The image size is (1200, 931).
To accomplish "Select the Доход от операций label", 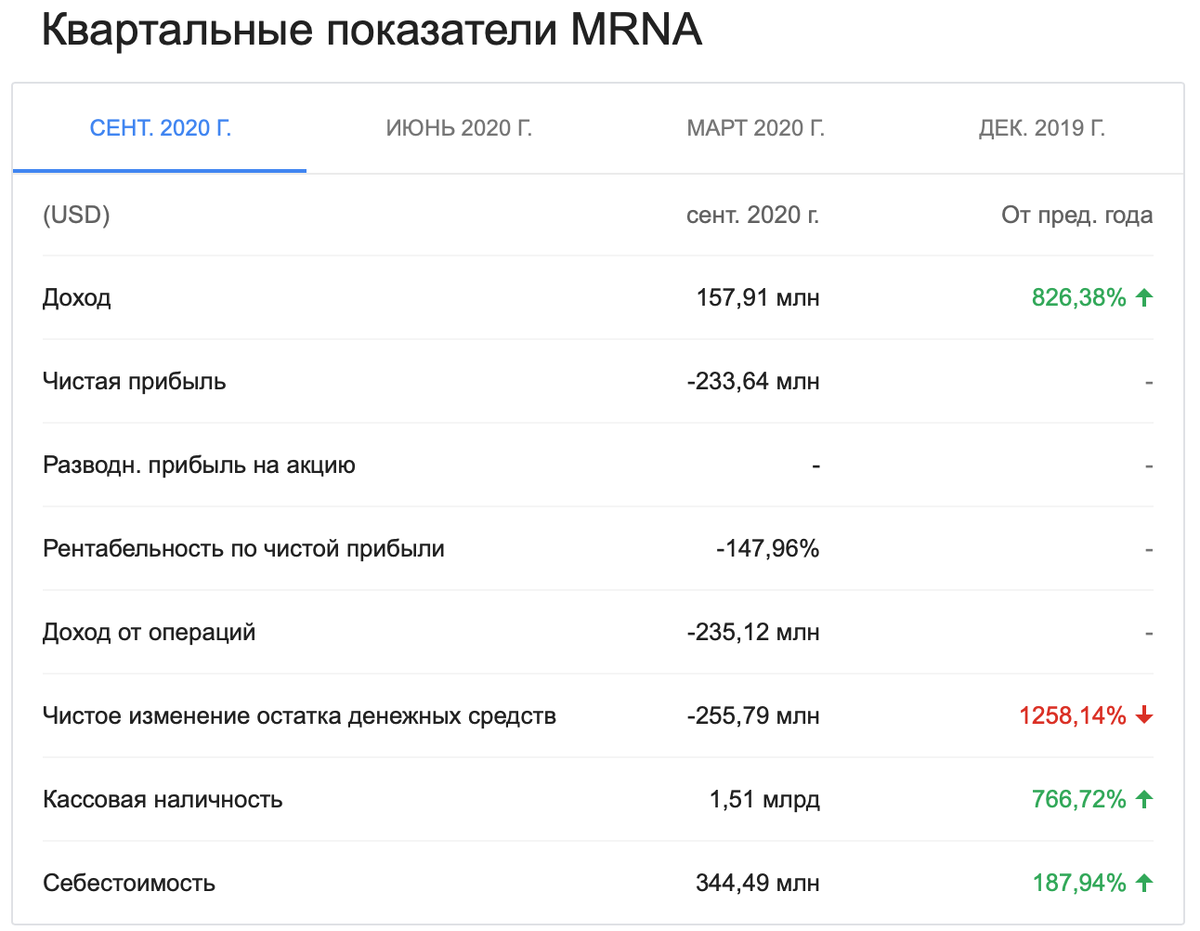I will coord(149,632).
